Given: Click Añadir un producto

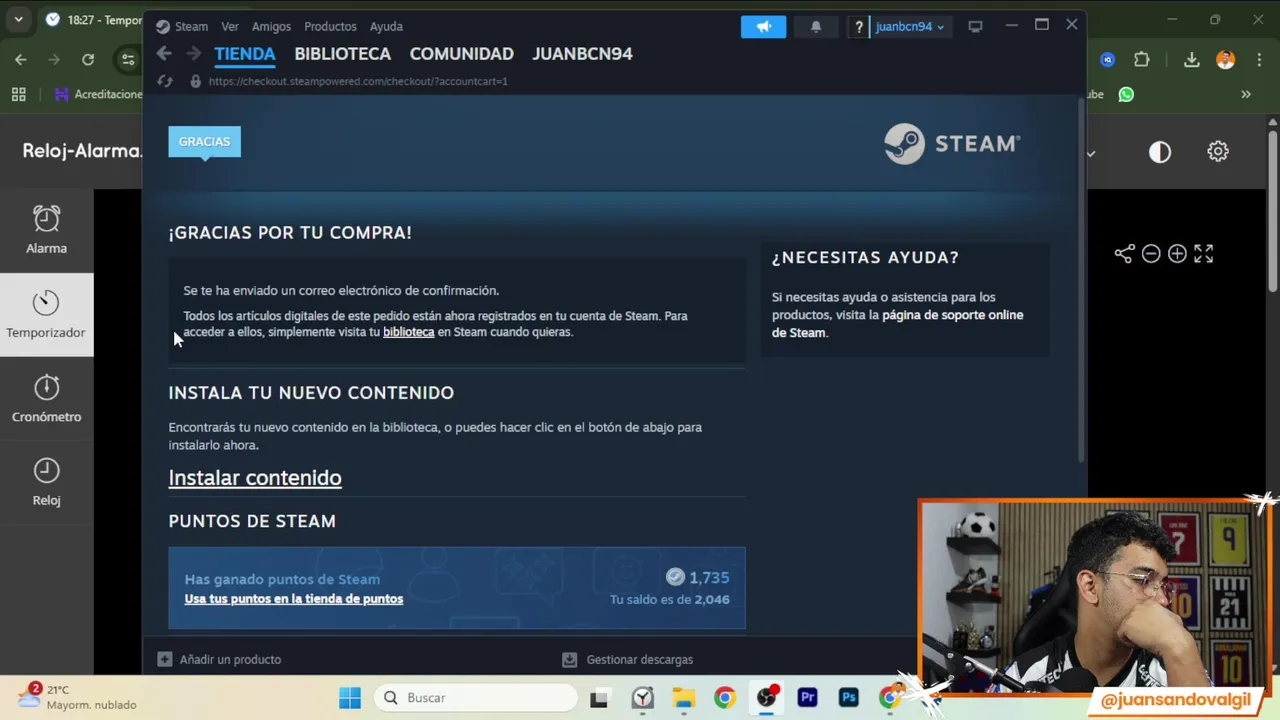Looking at the screenshot, I should 219,659.
